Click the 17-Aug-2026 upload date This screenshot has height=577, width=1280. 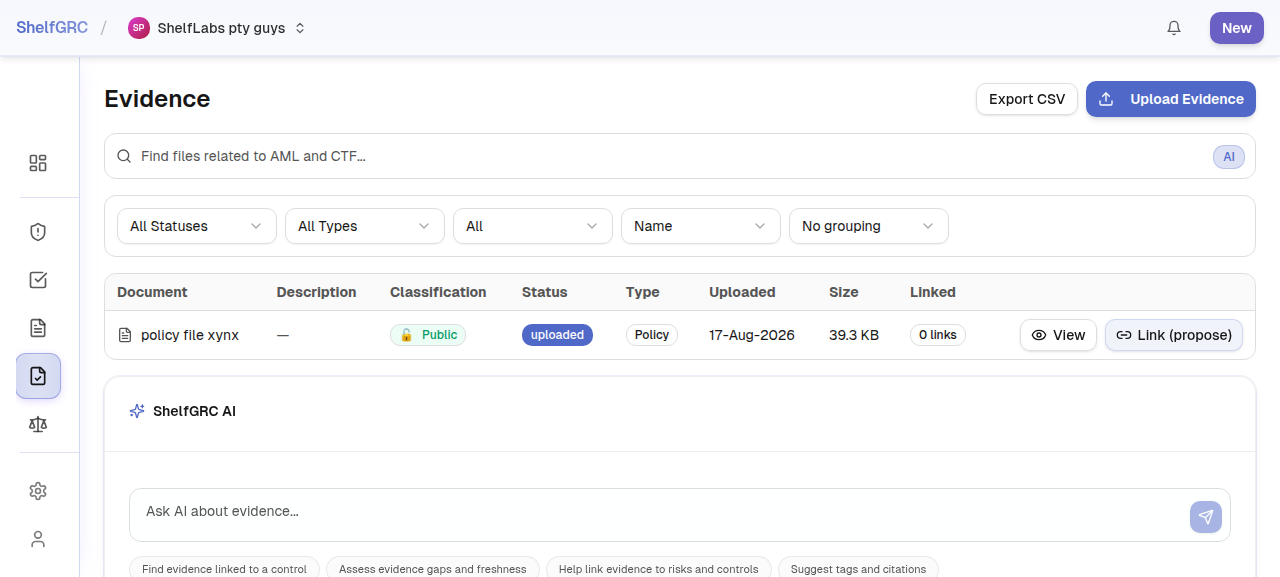click(752, 335)
